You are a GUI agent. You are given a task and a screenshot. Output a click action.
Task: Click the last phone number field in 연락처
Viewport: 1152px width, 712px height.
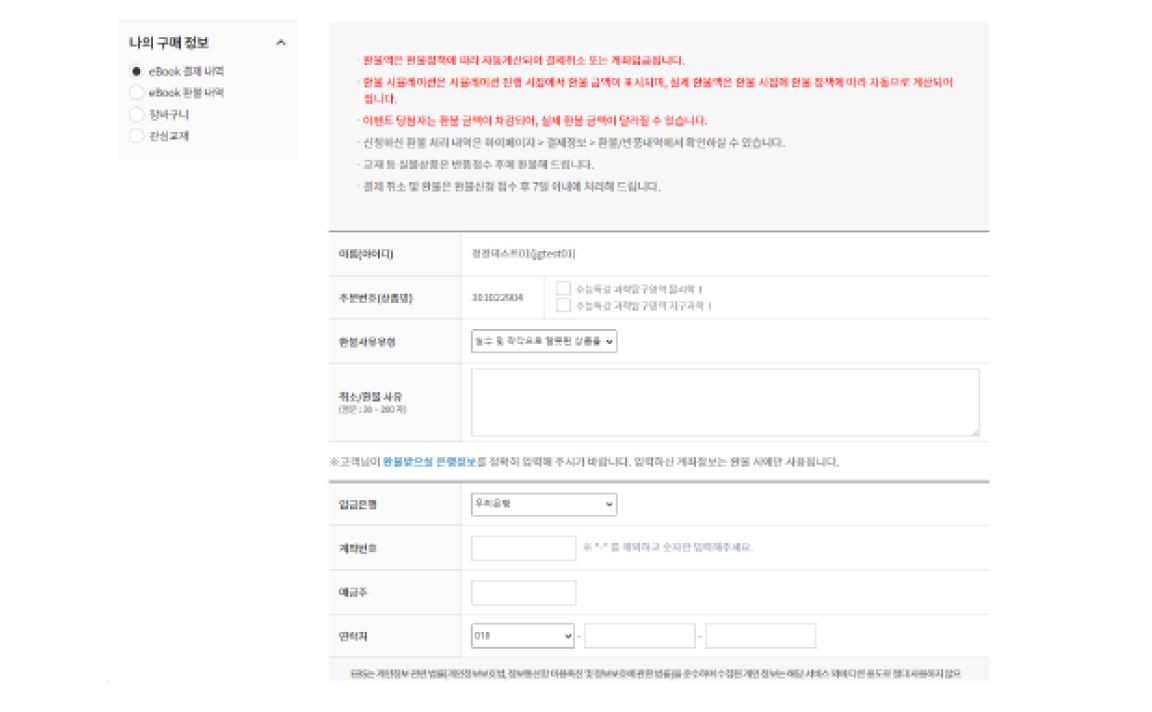click(x=760, y=636)
